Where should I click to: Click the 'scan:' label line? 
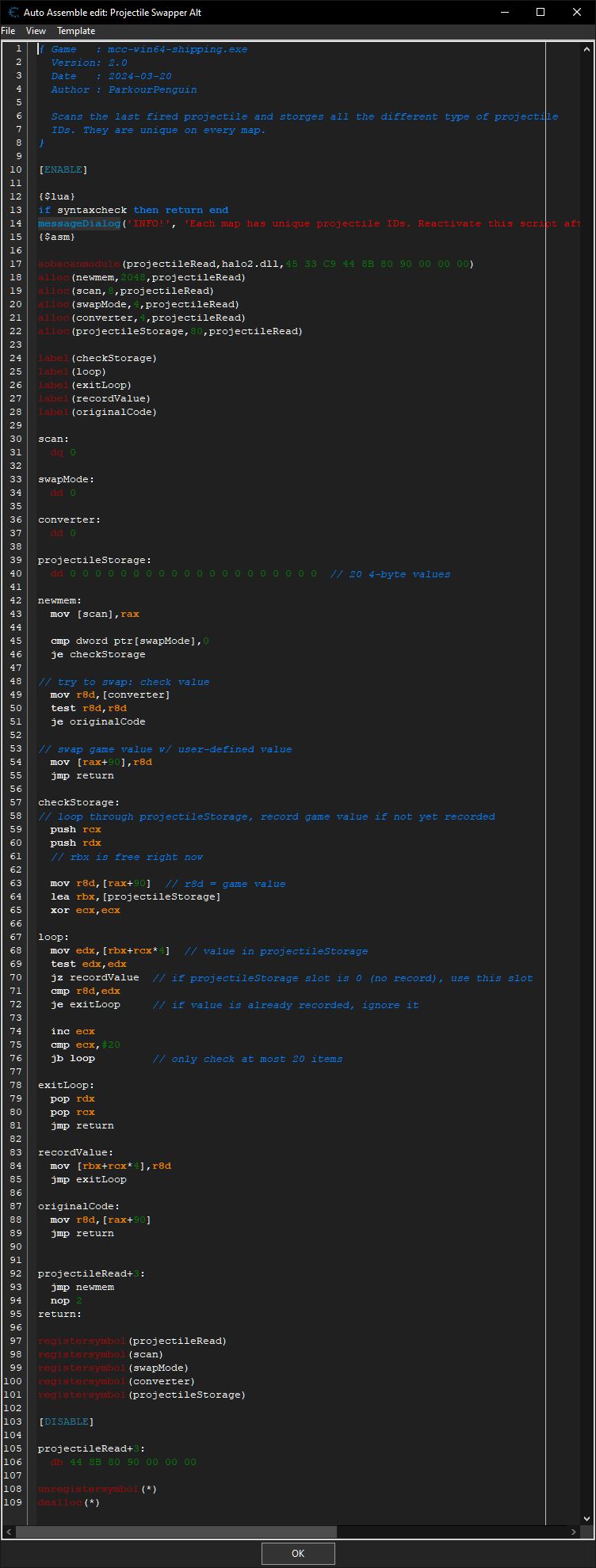click(54, 439)
